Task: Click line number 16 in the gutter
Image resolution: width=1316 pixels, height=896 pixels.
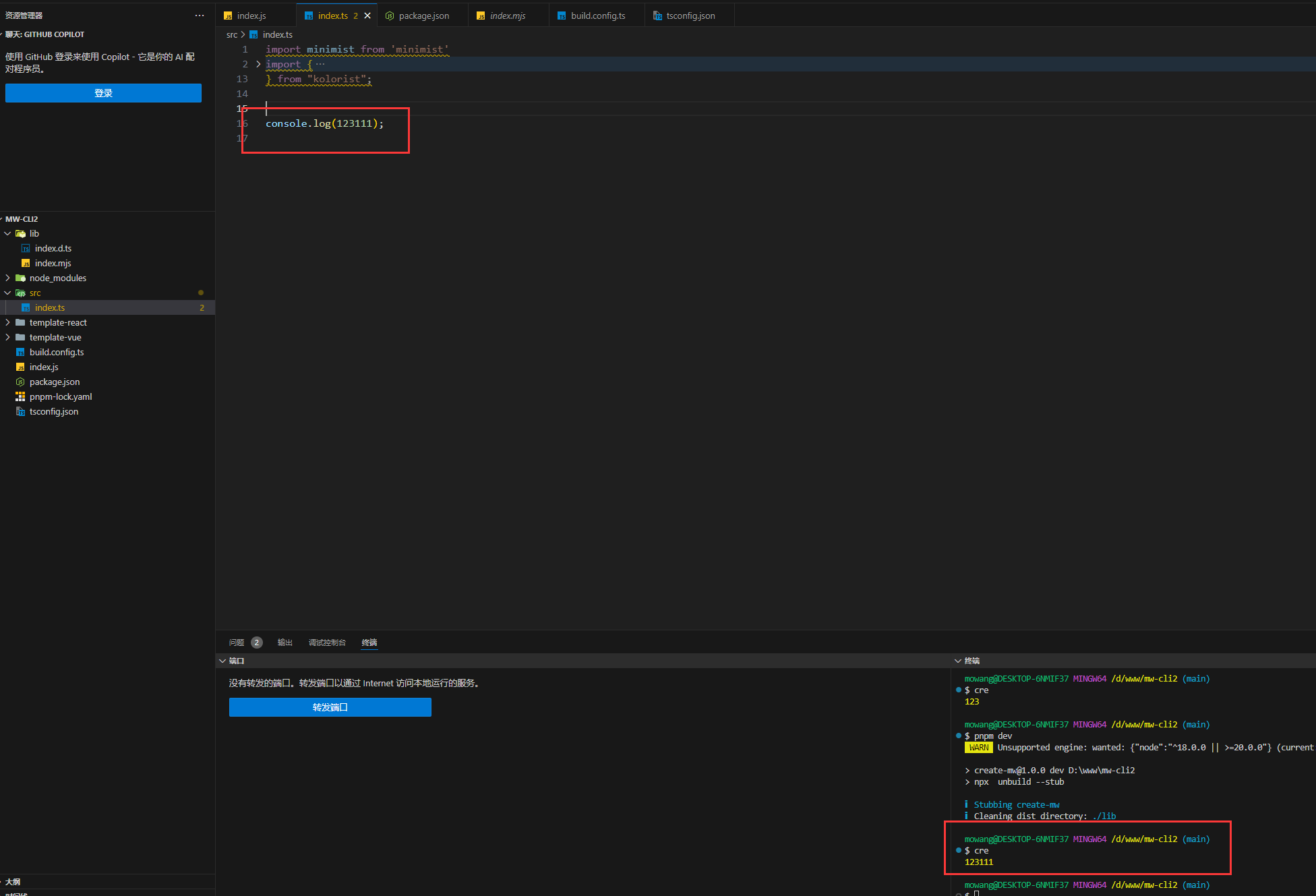Action: [x=243, y=123]
